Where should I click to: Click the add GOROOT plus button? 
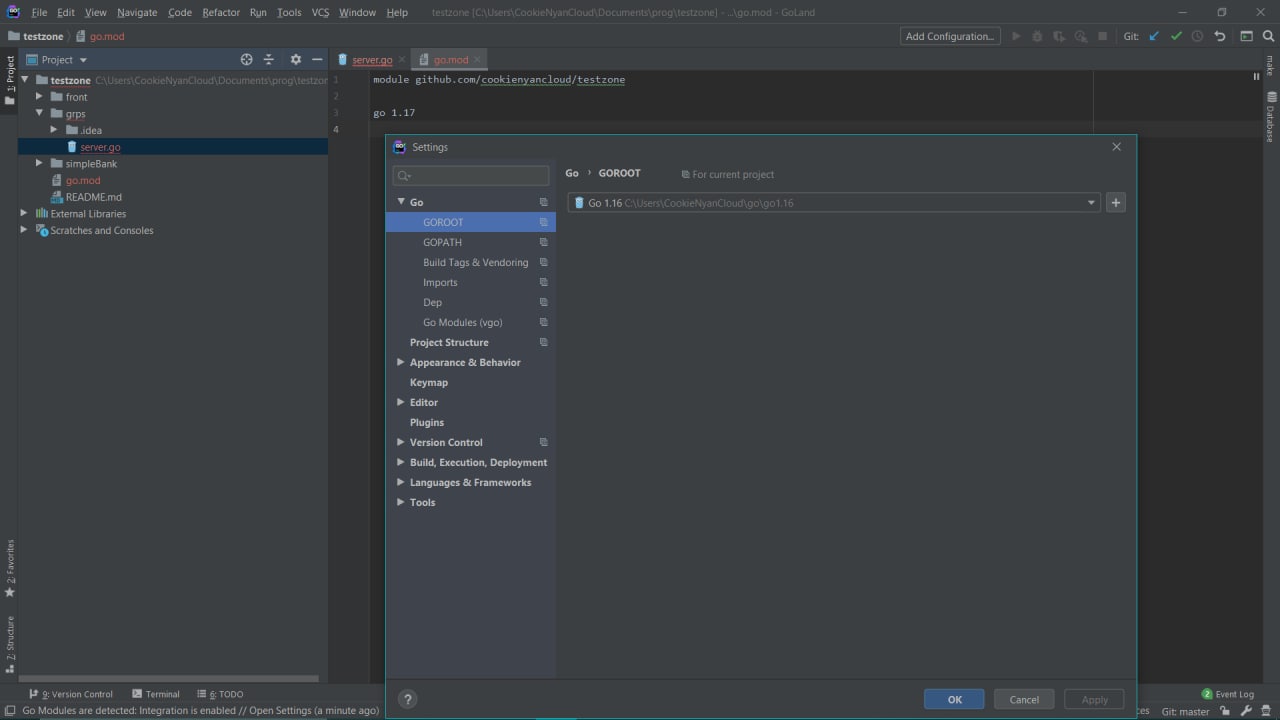(1116, 203)
